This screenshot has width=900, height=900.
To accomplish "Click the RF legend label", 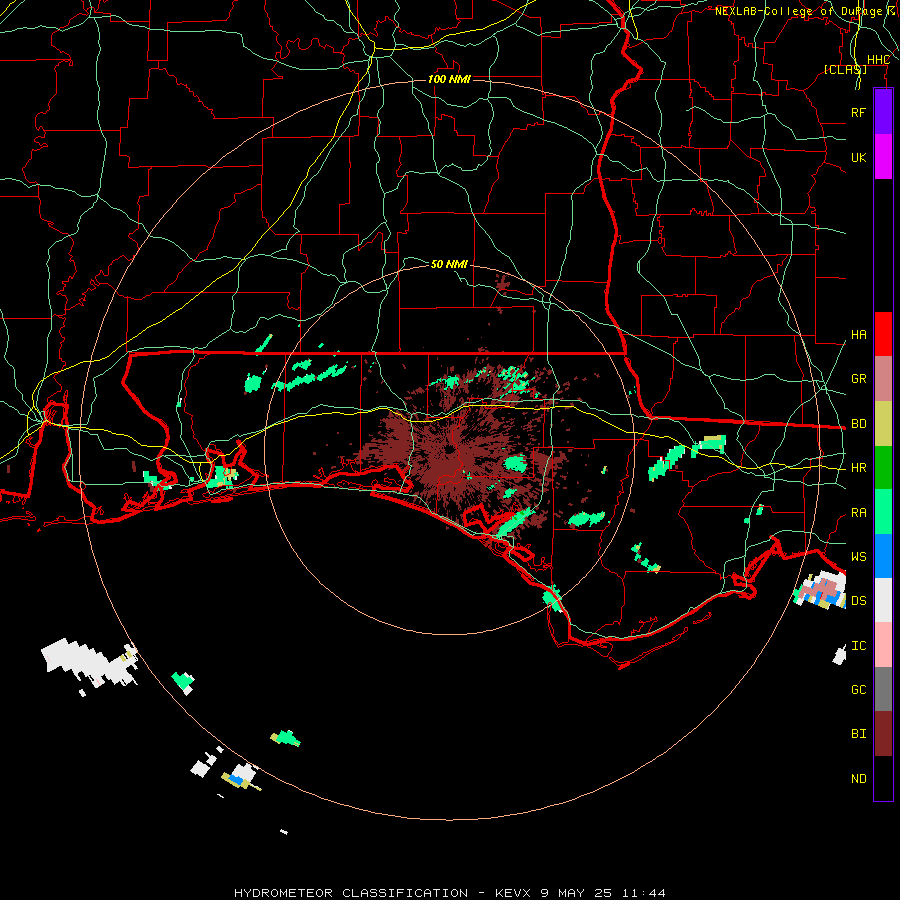I will pyautogui.click(x=858, y=112).
